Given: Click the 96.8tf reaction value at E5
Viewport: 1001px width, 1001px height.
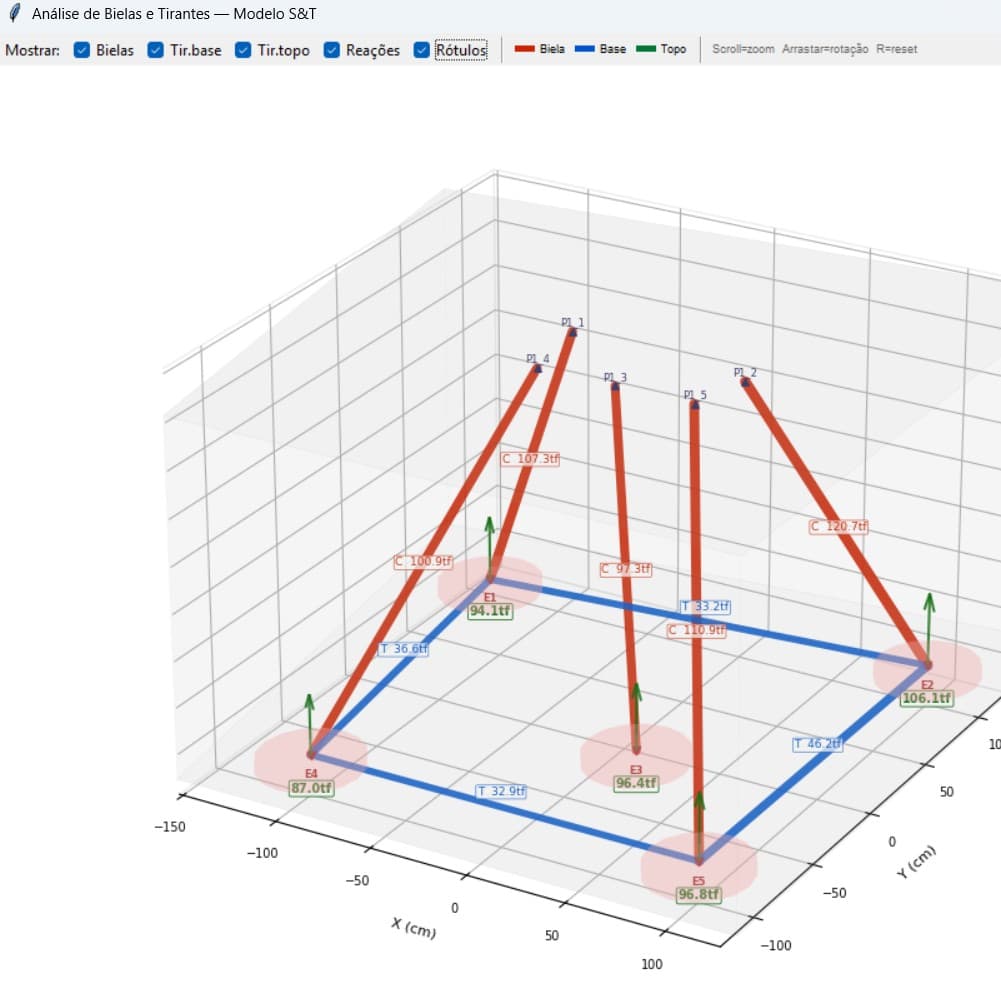Looking at the screenshot, I should pos(698,894).
